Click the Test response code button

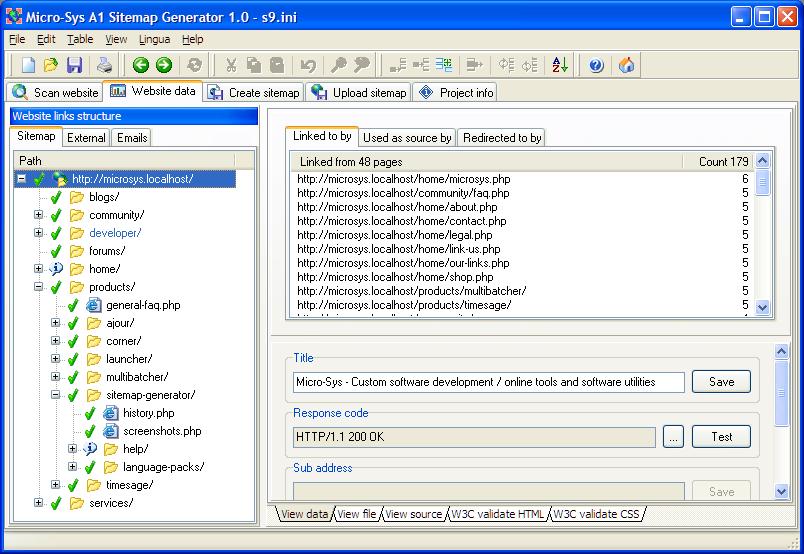[721, 437]
